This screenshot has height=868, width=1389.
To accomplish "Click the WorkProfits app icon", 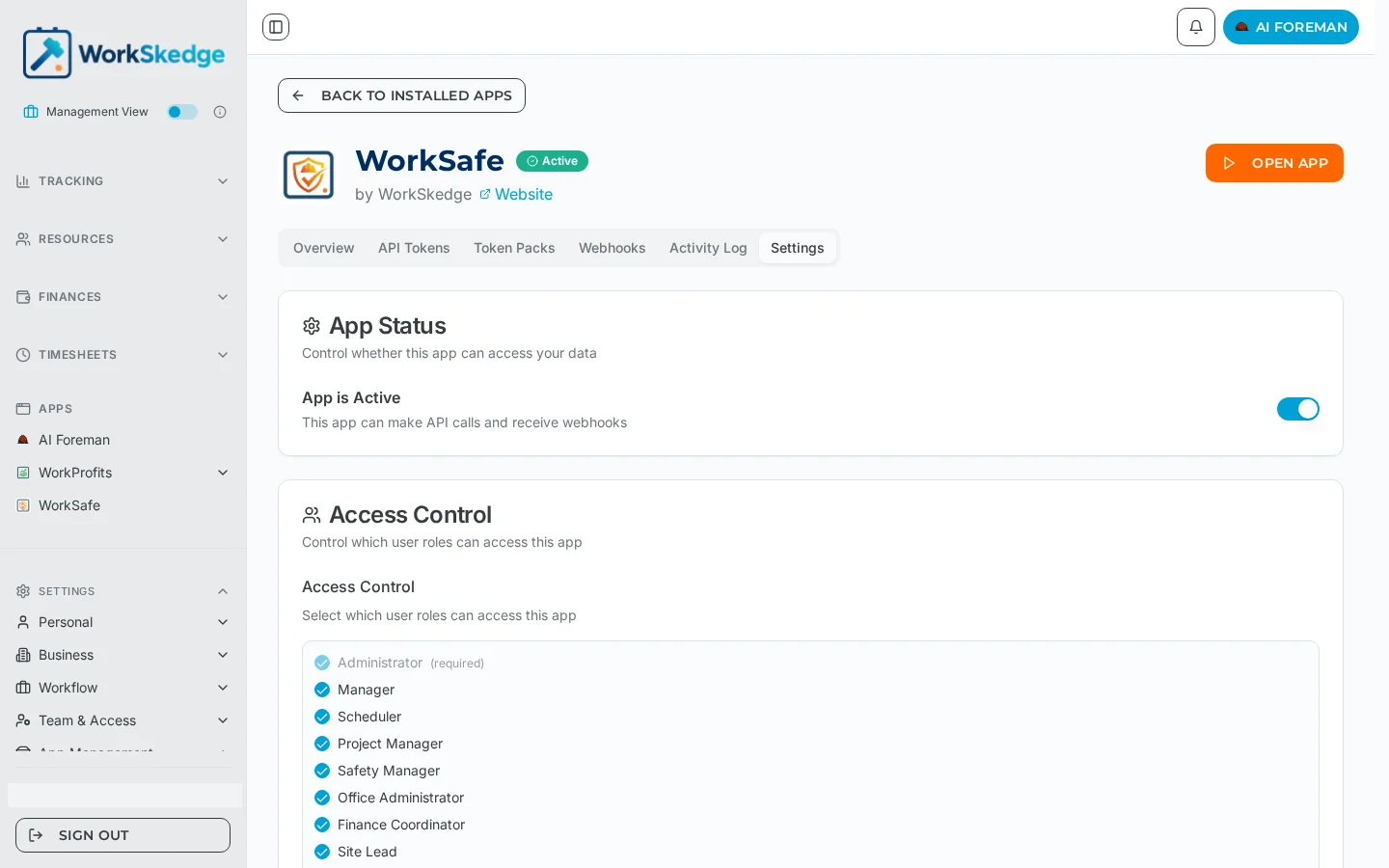I will pos(23,473).
